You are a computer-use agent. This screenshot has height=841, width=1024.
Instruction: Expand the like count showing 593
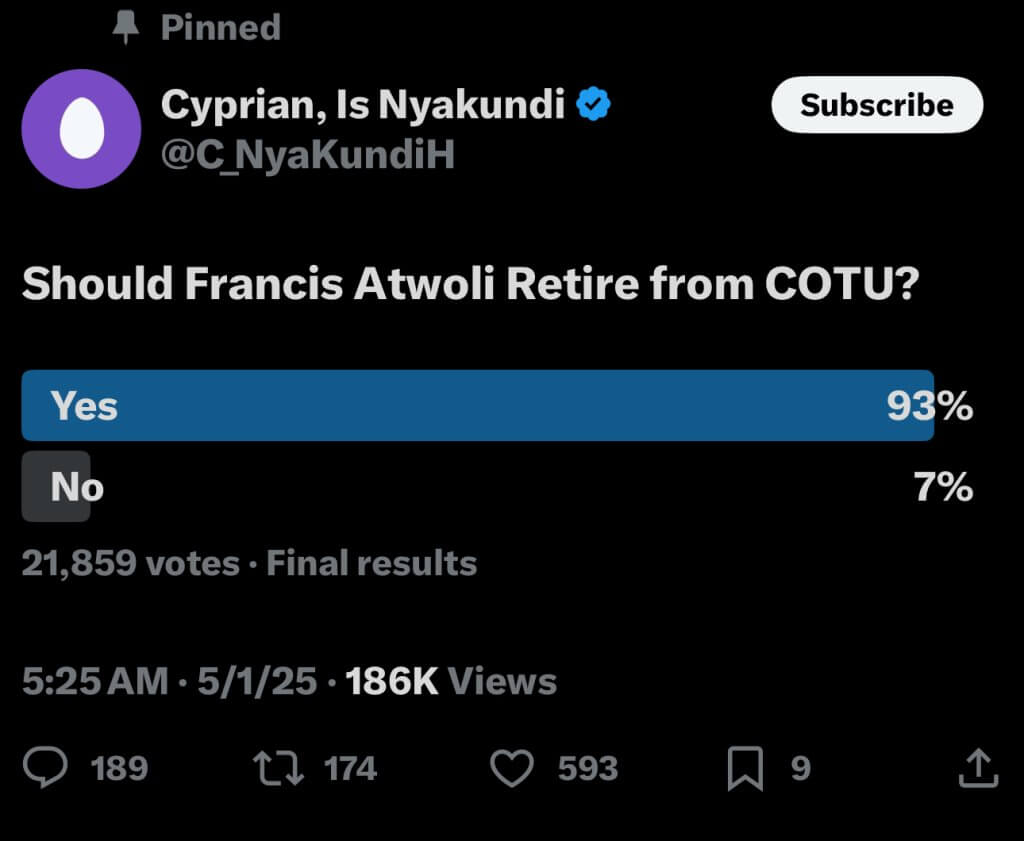[x=589, y=769]
